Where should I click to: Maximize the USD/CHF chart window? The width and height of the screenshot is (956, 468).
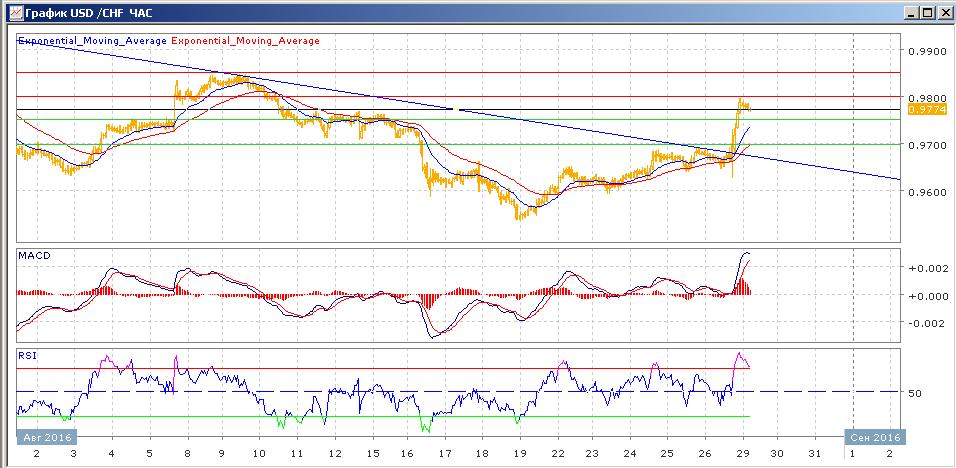coord(927,12)
